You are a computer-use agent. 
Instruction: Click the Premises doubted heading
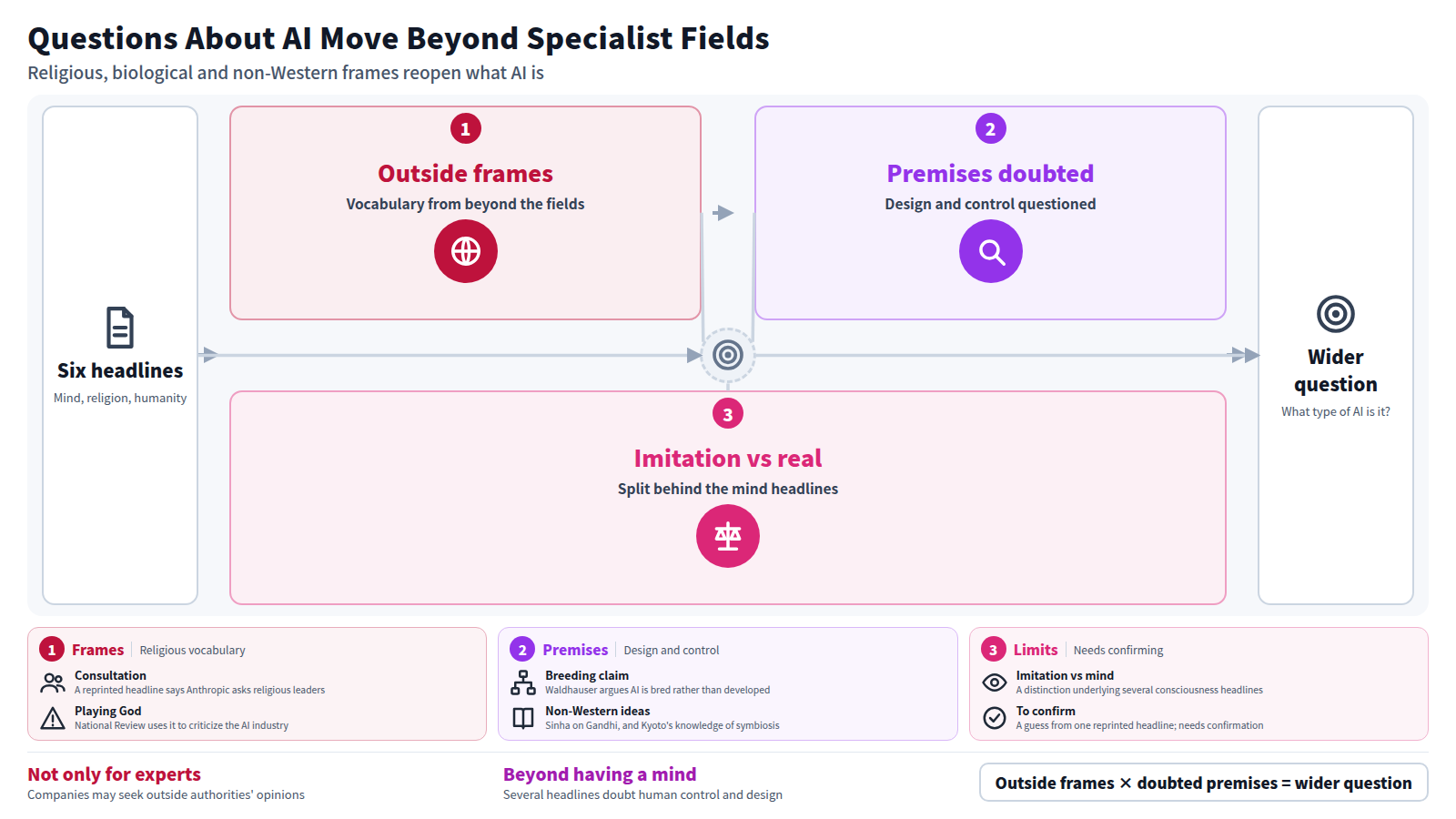tap(991, 174)
